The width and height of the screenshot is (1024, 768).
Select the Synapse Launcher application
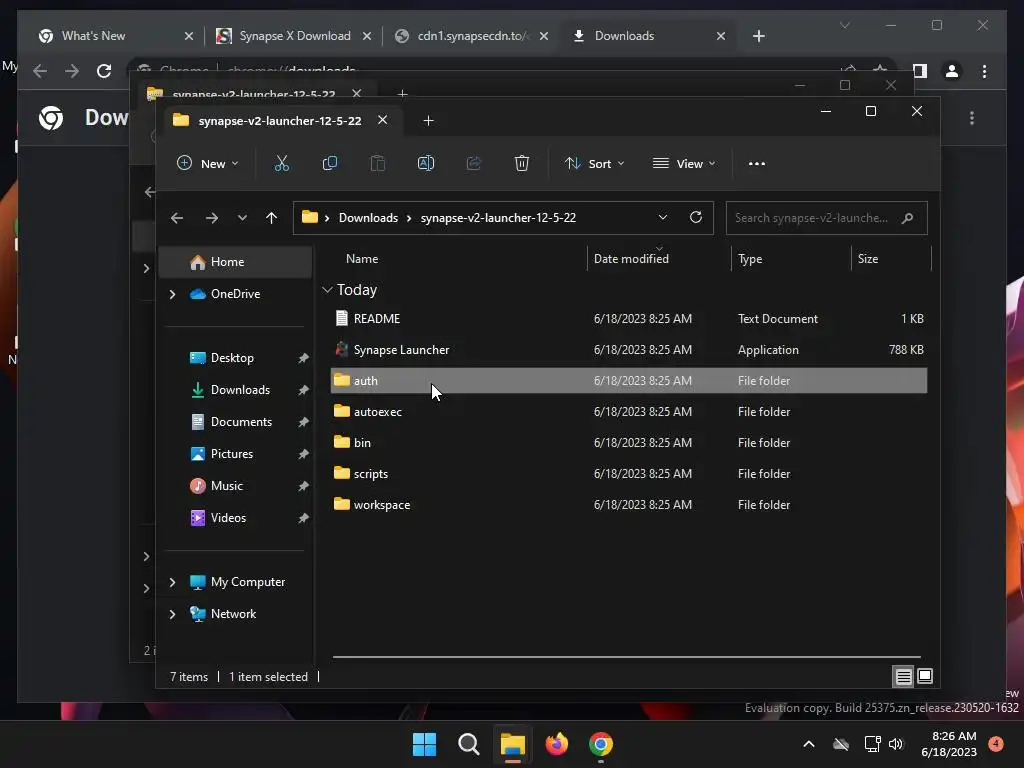pos(628,350)
